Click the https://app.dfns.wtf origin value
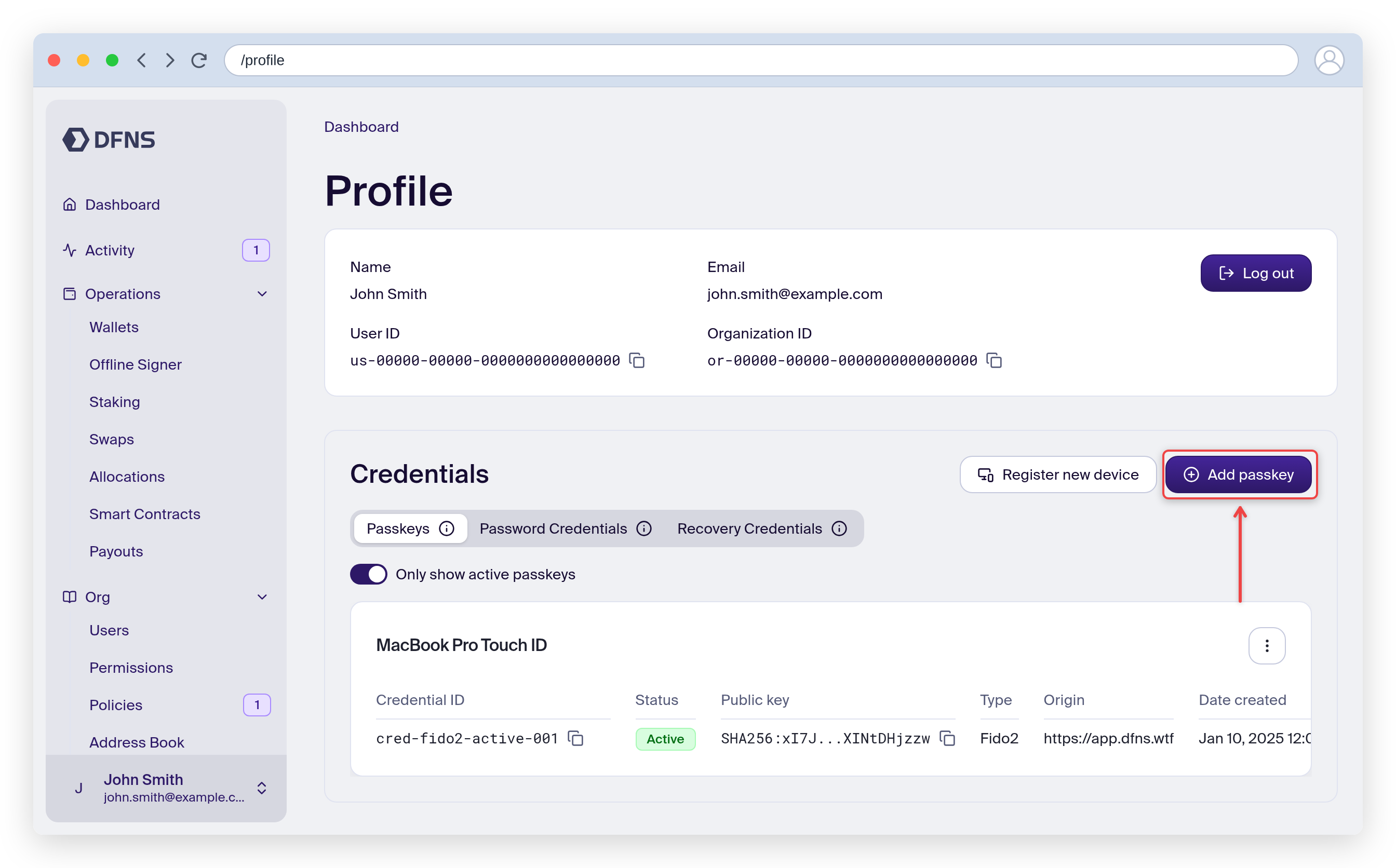 pyautogui.click(x=1108, y=738)
